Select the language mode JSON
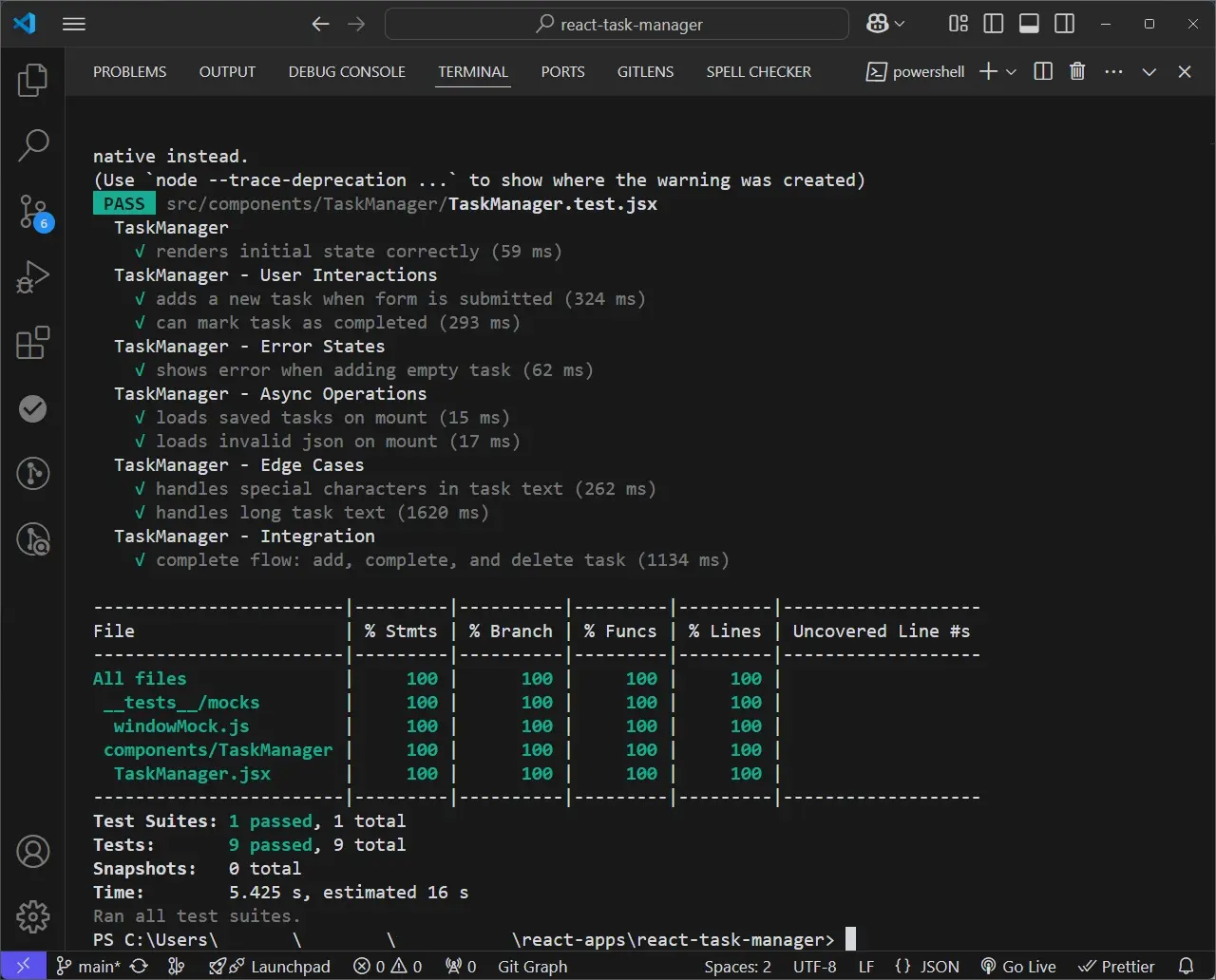This screenshot has height=980, width=1216. [926, 967]
